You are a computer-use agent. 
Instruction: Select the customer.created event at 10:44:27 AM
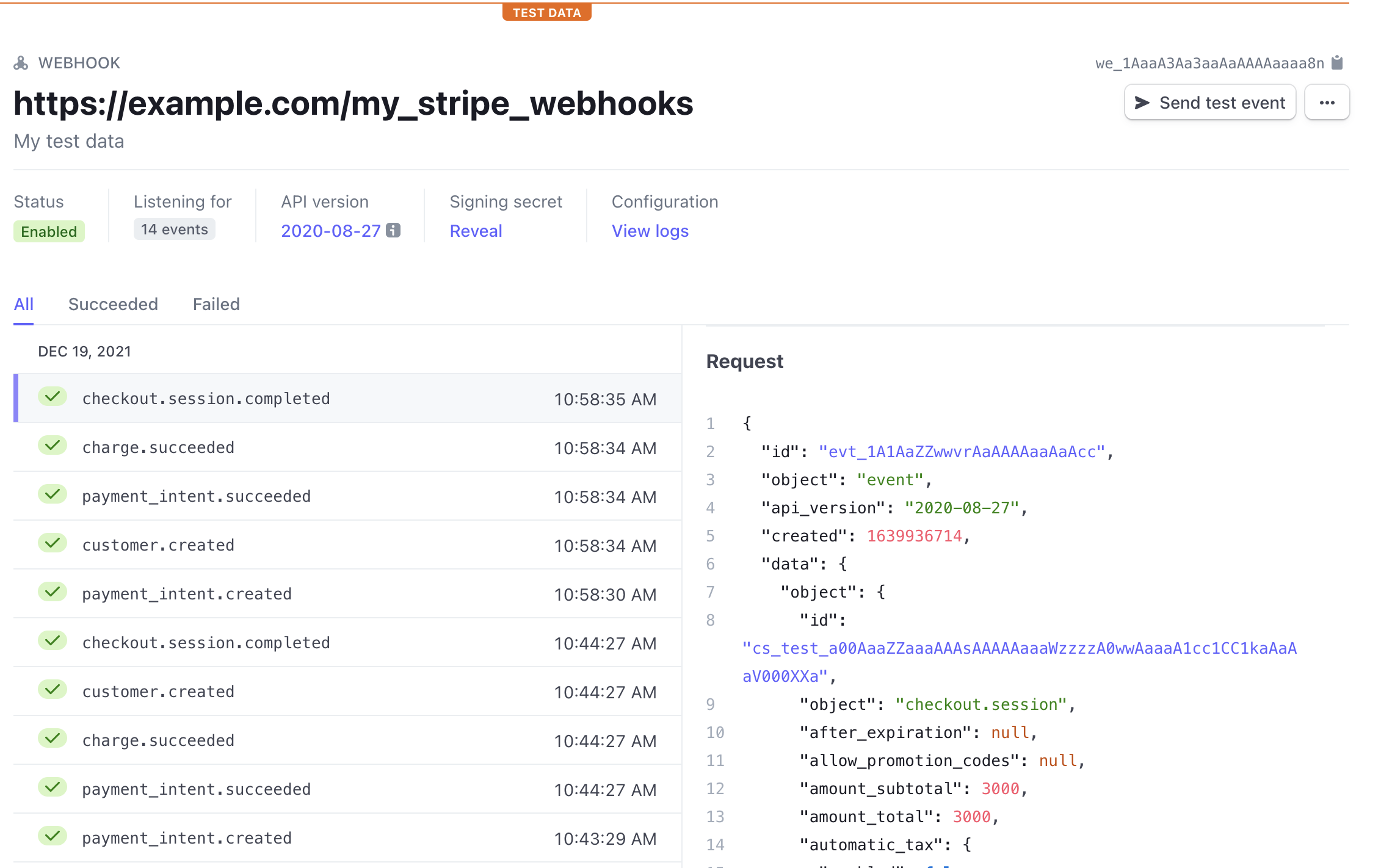pos(347,691)
